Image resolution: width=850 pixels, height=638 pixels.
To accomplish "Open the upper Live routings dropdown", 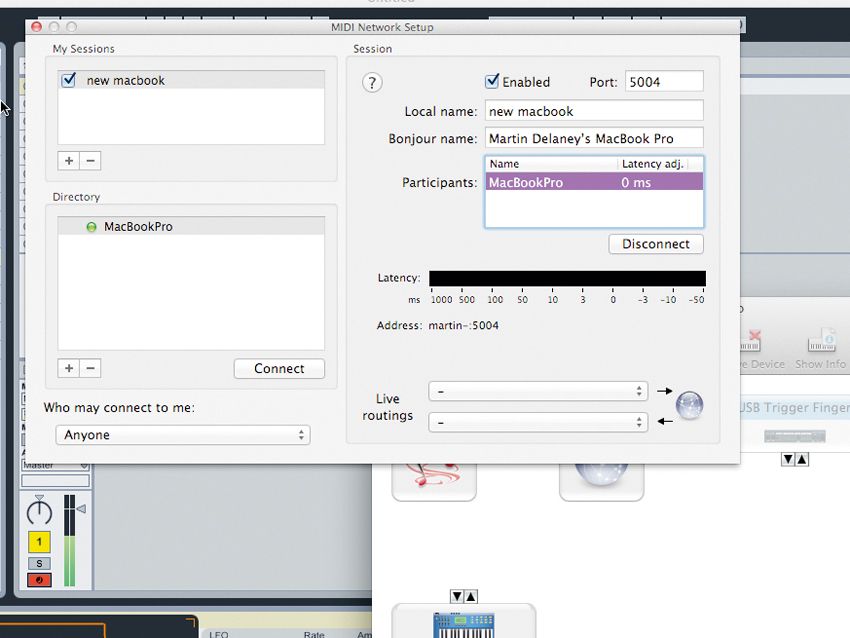I will [537, 391].
